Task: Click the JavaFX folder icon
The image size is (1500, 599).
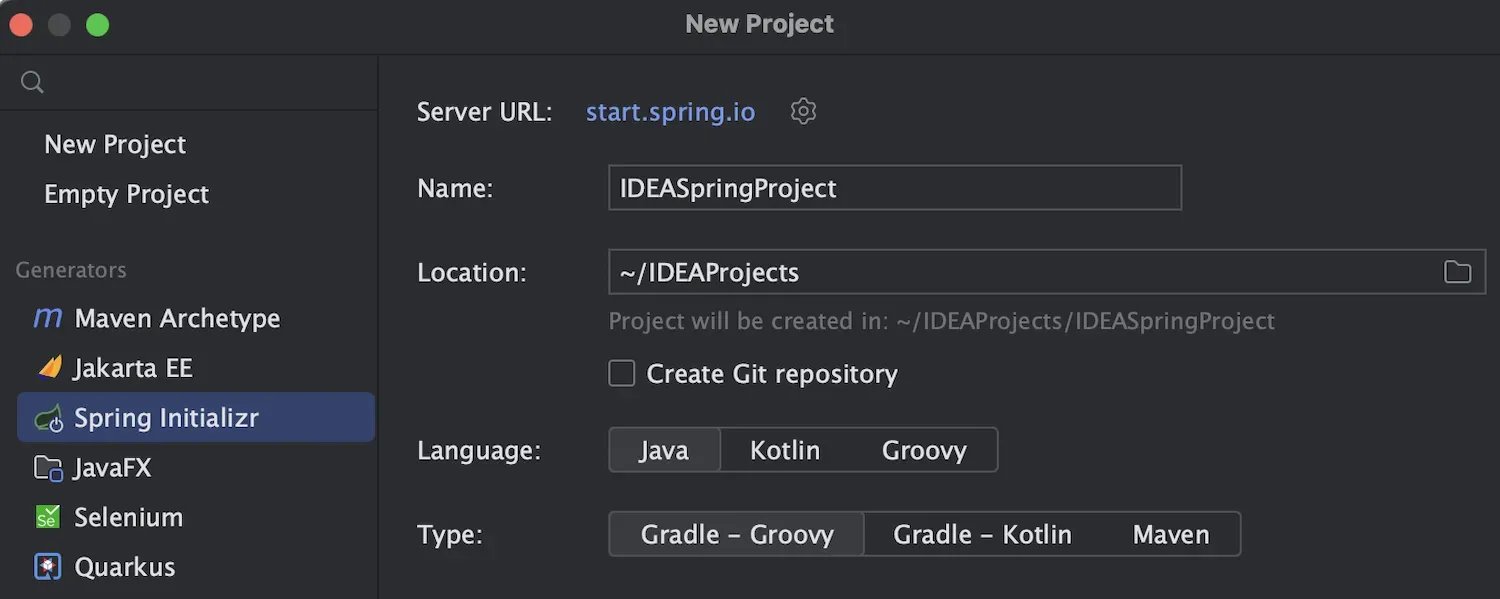Action: tap(49, 468)
